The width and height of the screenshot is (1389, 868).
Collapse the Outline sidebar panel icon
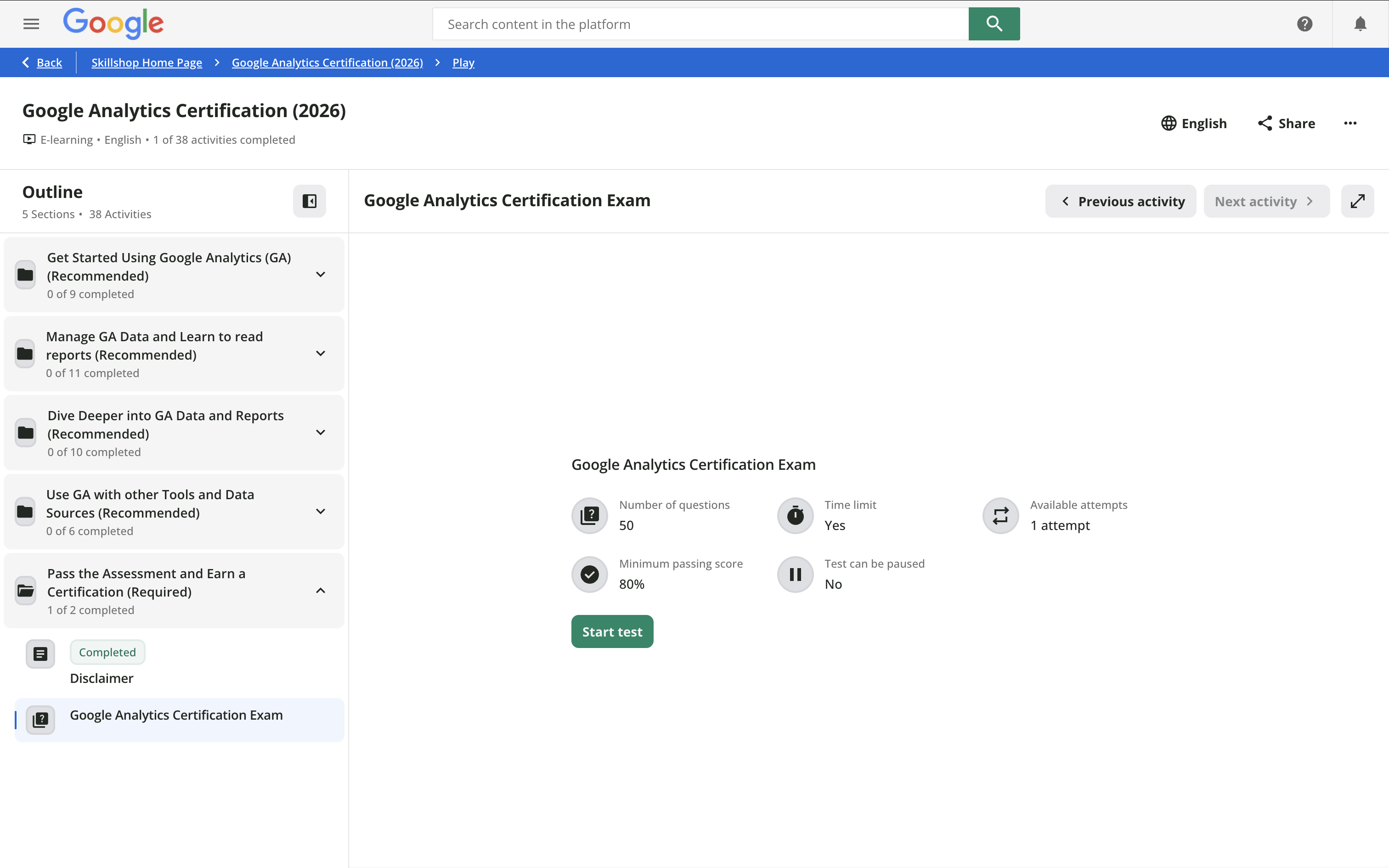pyautogui.click(x=310, y=201)
